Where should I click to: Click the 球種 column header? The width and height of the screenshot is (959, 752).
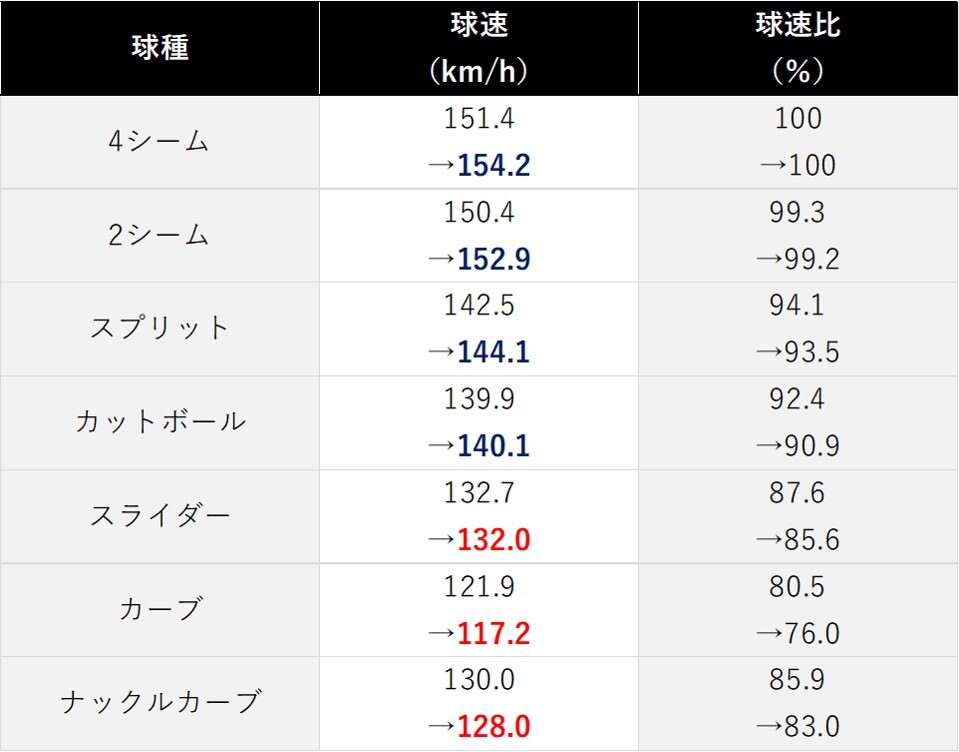tap(160, 47)
